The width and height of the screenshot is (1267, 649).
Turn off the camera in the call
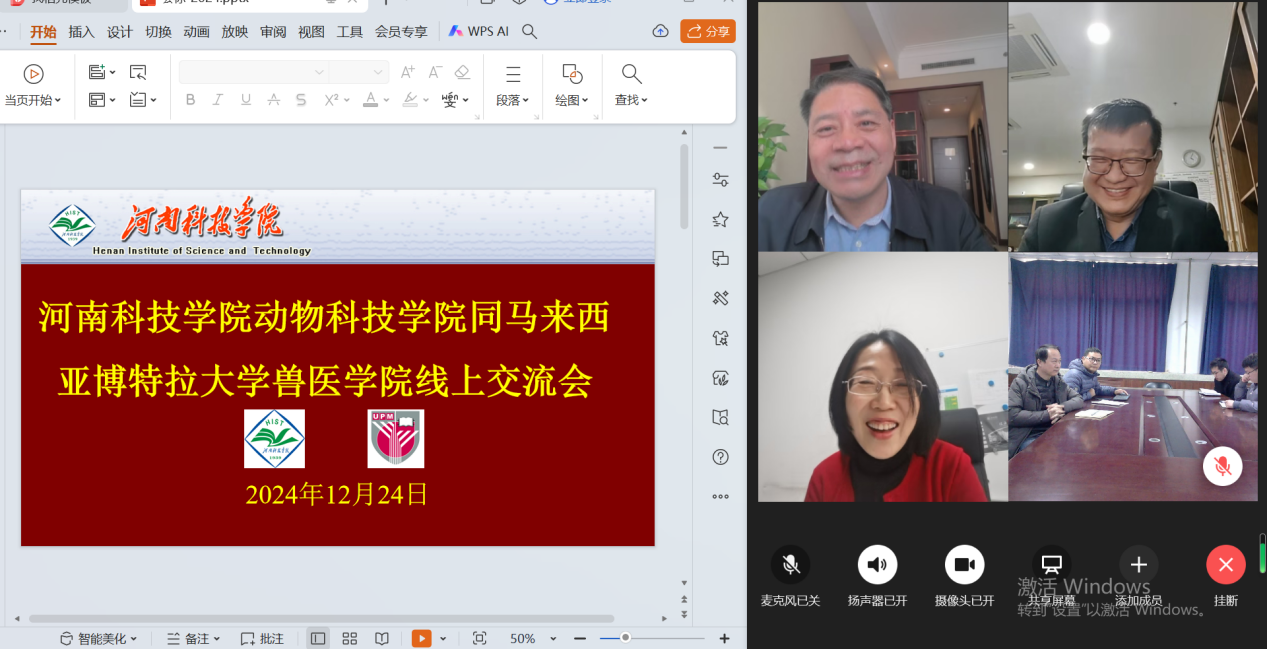click(x=964, y=565)
